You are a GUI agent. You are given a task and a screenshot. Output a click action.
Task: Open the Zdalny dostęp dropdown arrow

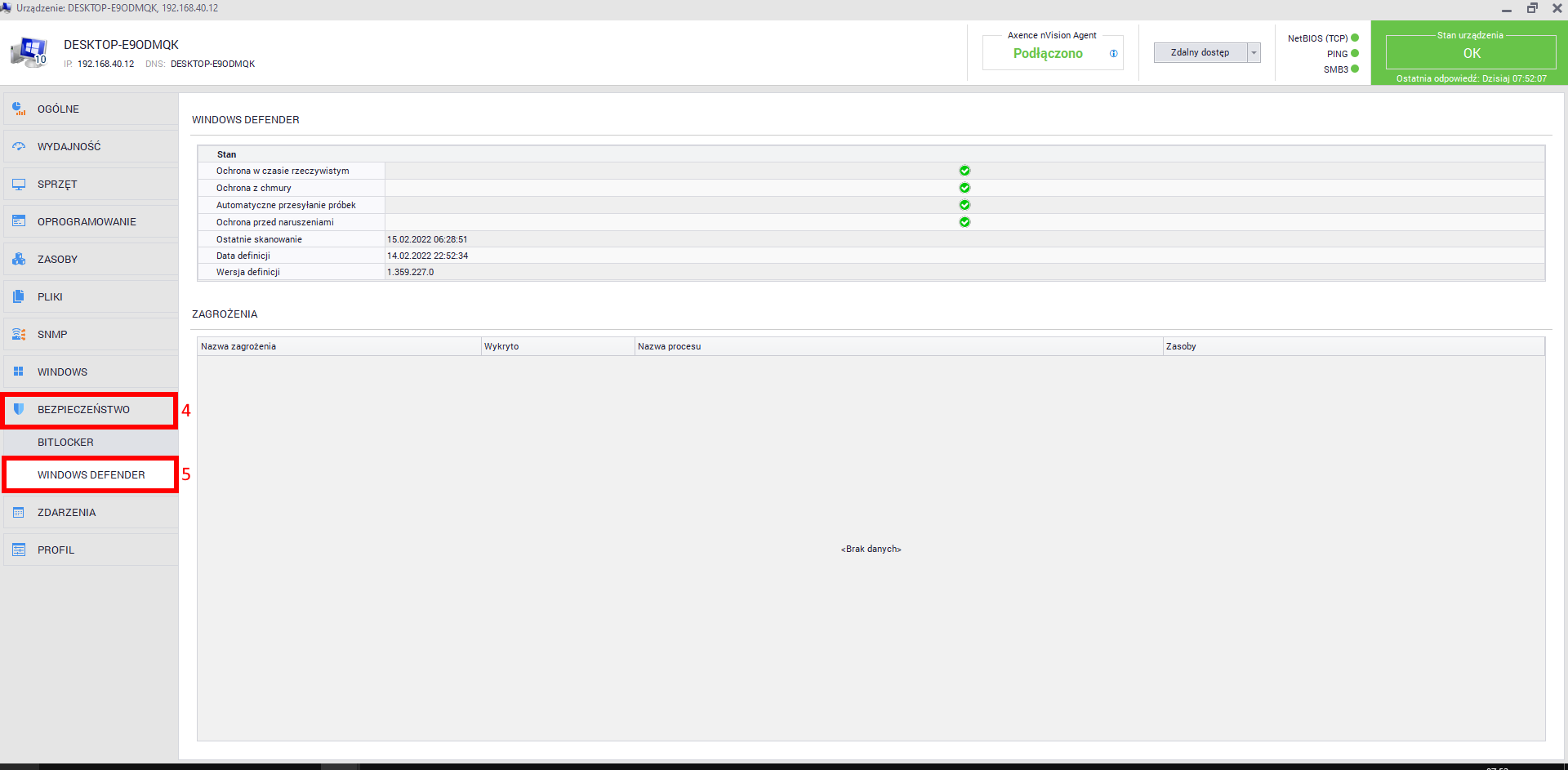[x=1254, y=53]
